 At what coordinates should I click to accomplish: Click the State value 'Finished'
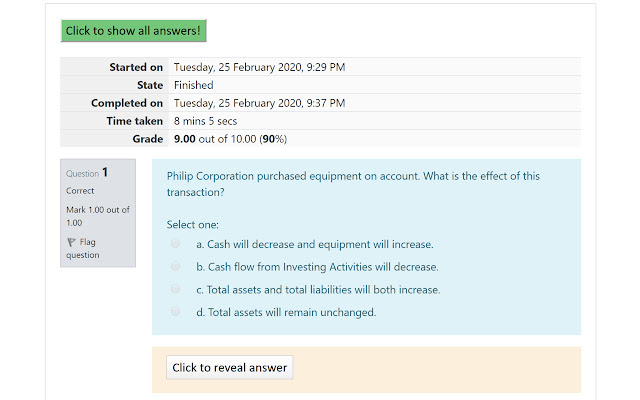click(194, 85)
